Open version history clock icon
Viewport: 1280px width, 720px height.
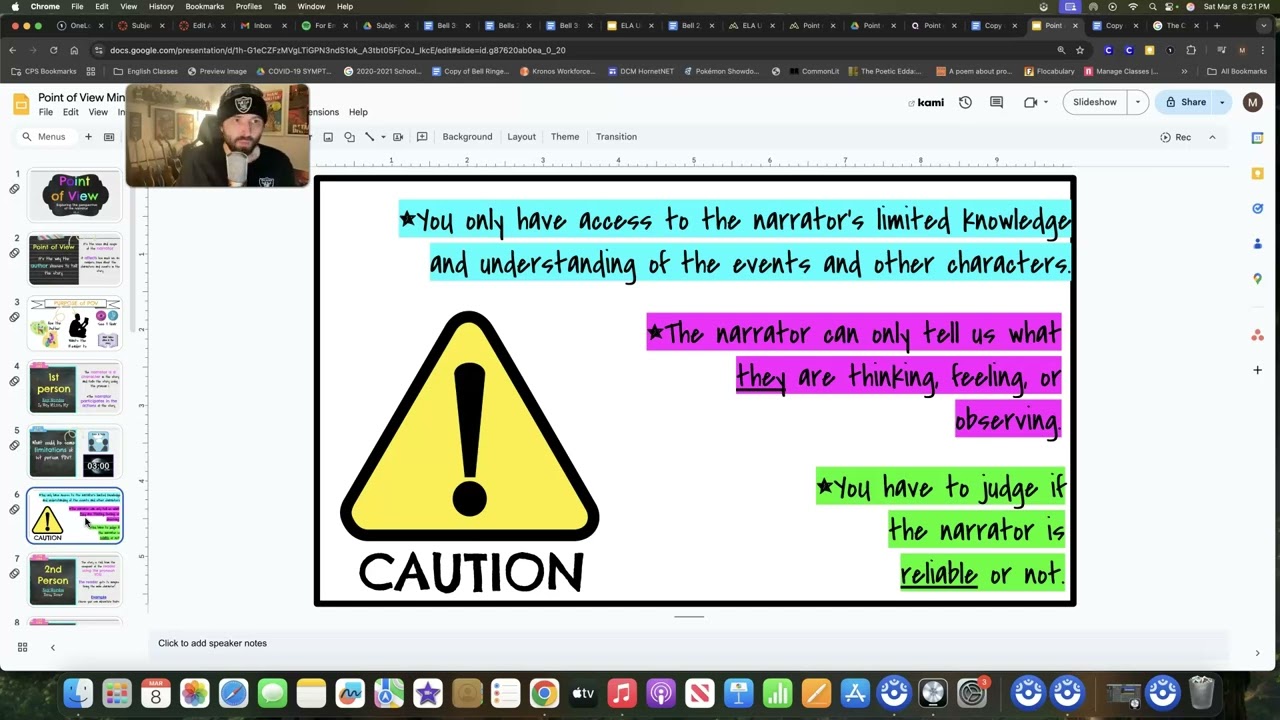click(965, 102)
